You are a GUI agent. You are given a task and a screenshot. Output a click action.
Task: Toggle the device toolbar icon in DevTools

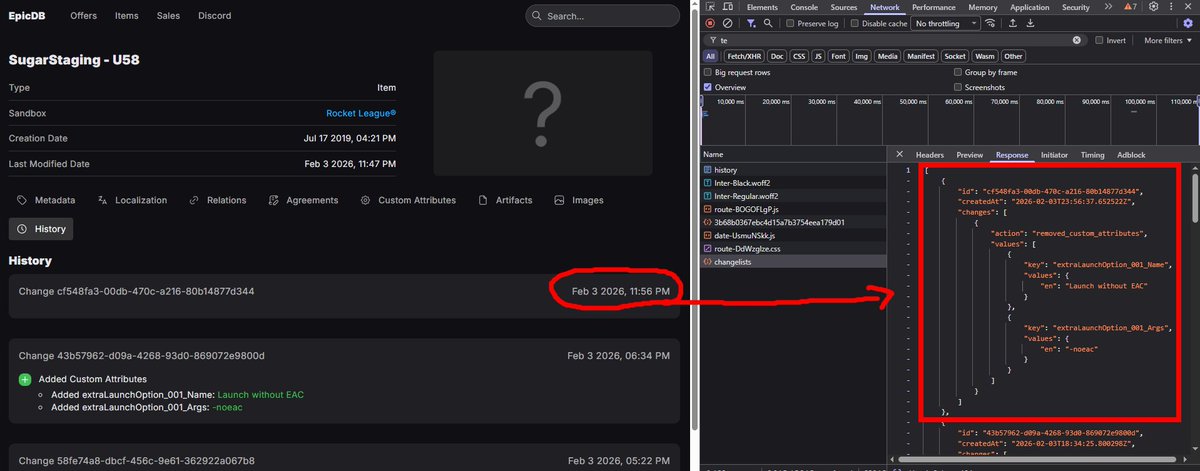click(728, 7)
